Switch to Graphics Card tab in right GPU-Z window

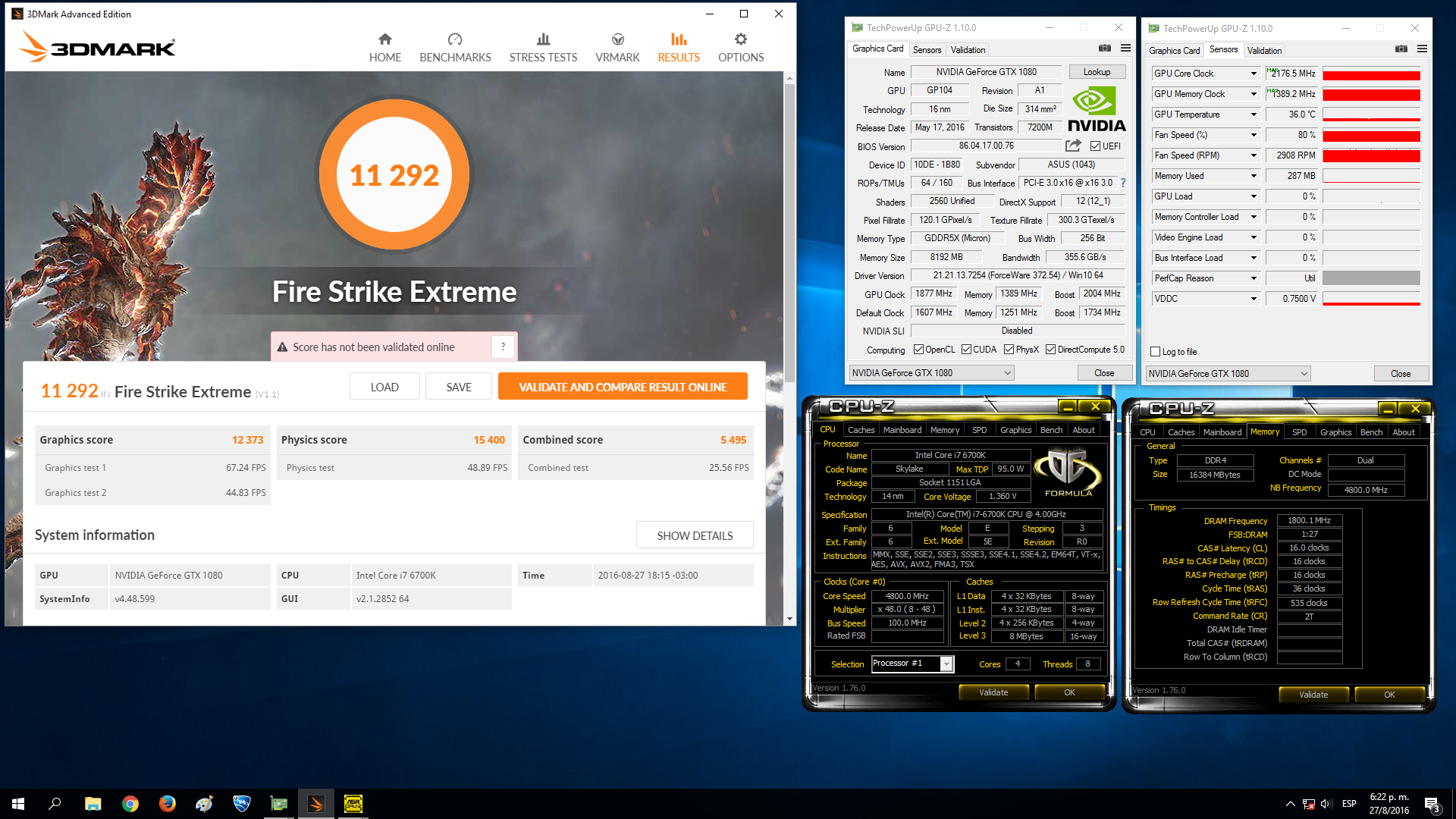pyautogui.click(x=1174, y=51)
